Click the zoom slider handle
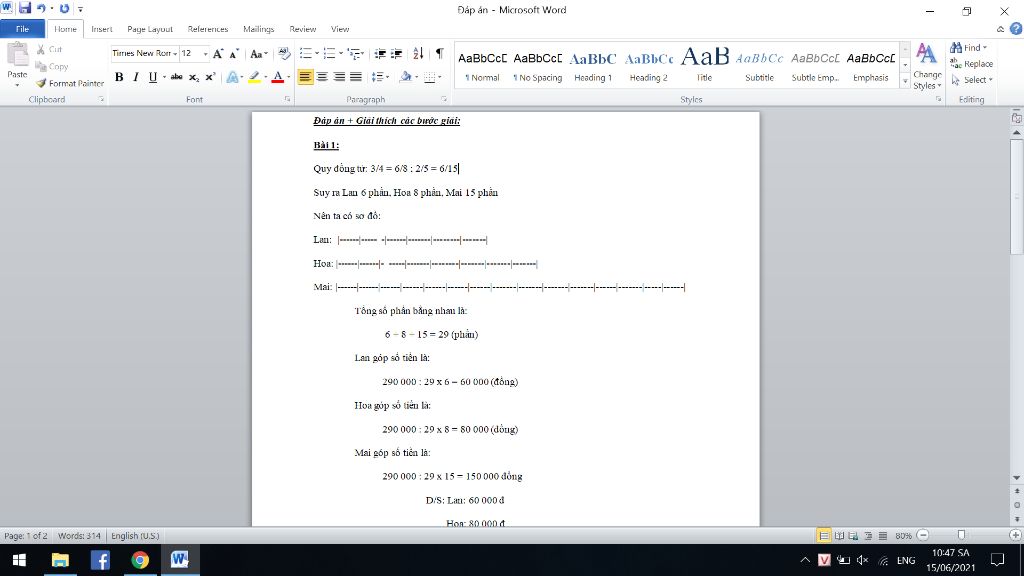Viewport: 1024px width, 576px height. point(961,536)
